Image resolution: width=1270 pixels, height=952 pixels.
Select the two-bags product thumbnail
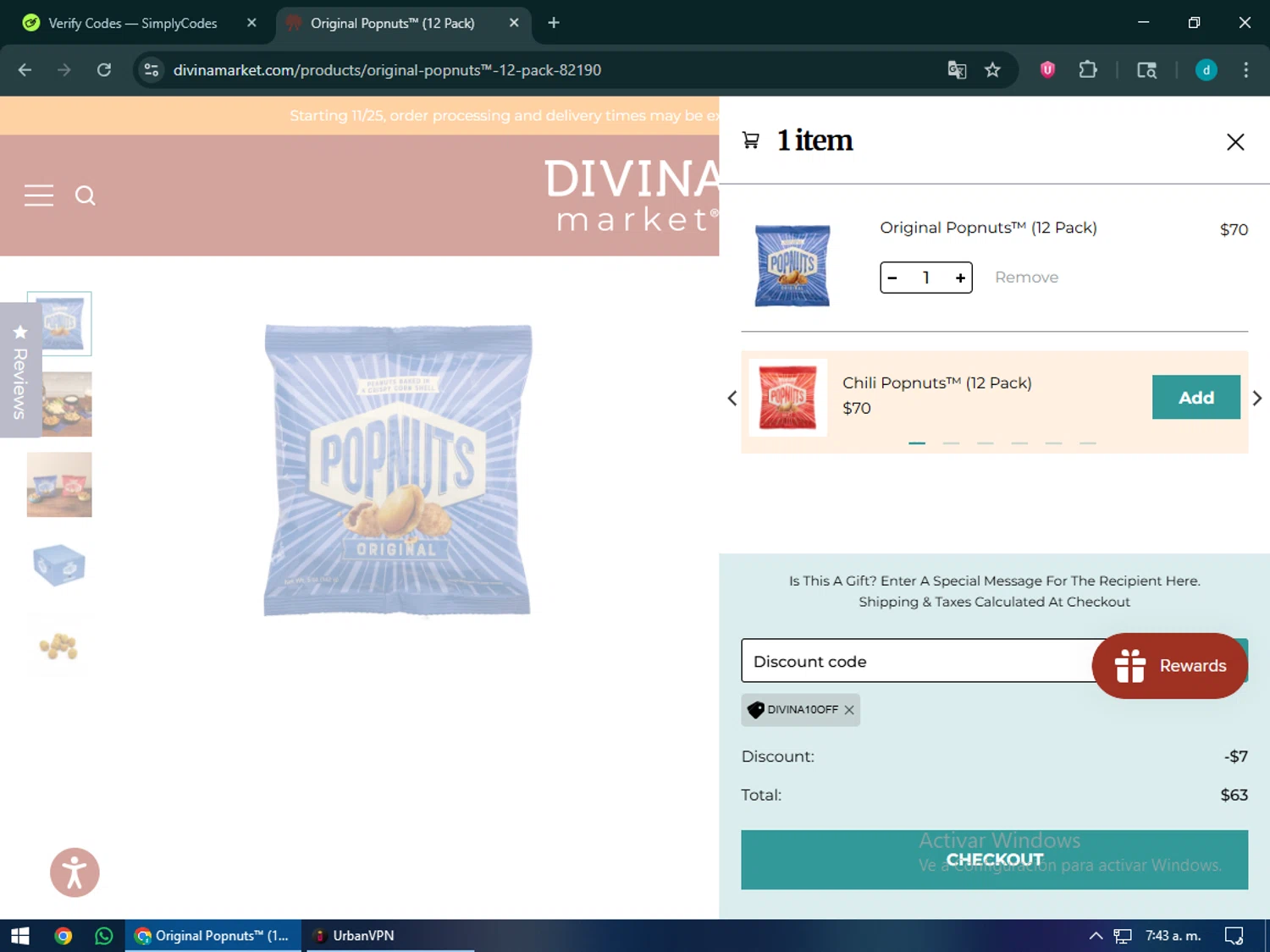[x=59, y=485]
